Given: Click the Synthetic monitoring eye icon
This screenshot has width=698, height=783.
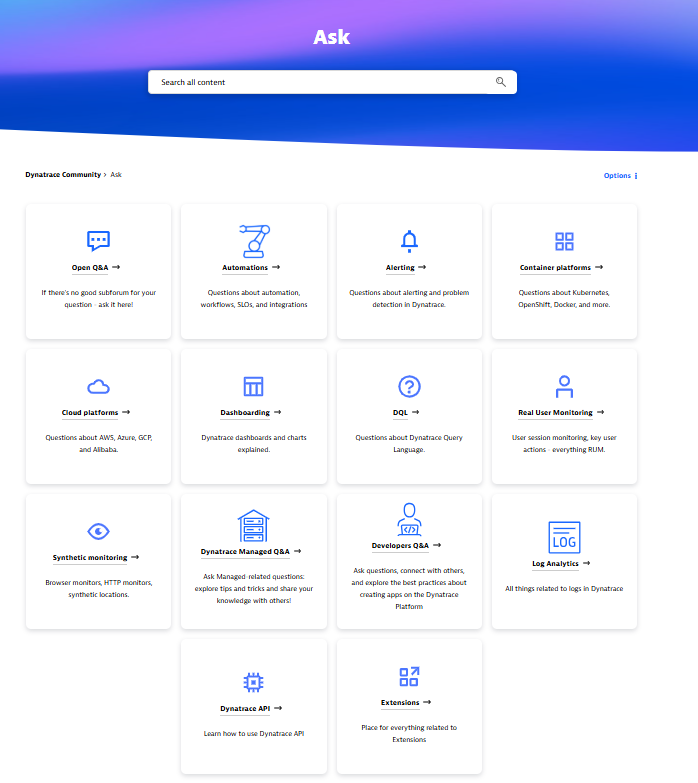Looking at the screenshot, I should 98,531.
